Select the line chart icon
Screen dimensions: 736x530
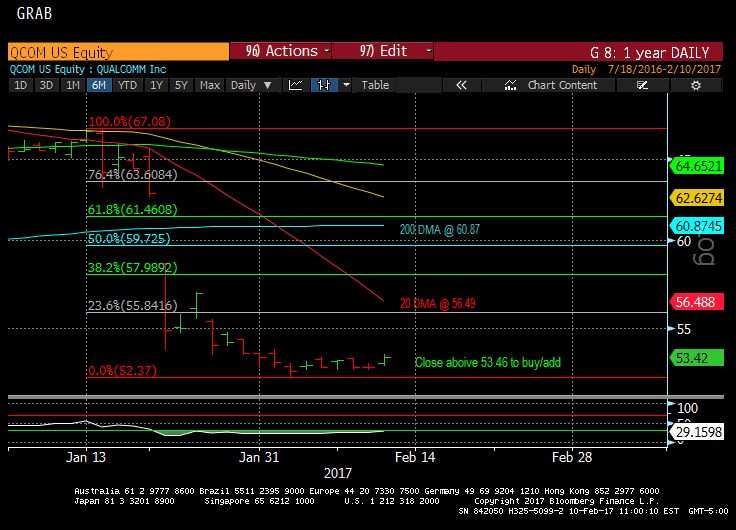295,85
